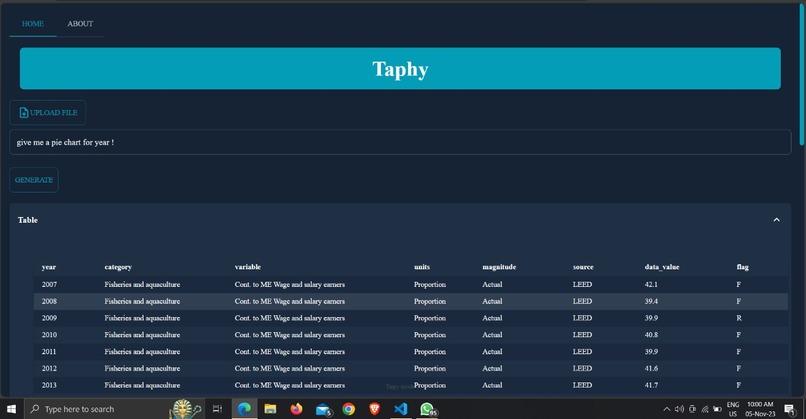Collapse the Table section with the chevron
This screenshot has height=419, width=806.
[x=776, y=220]
